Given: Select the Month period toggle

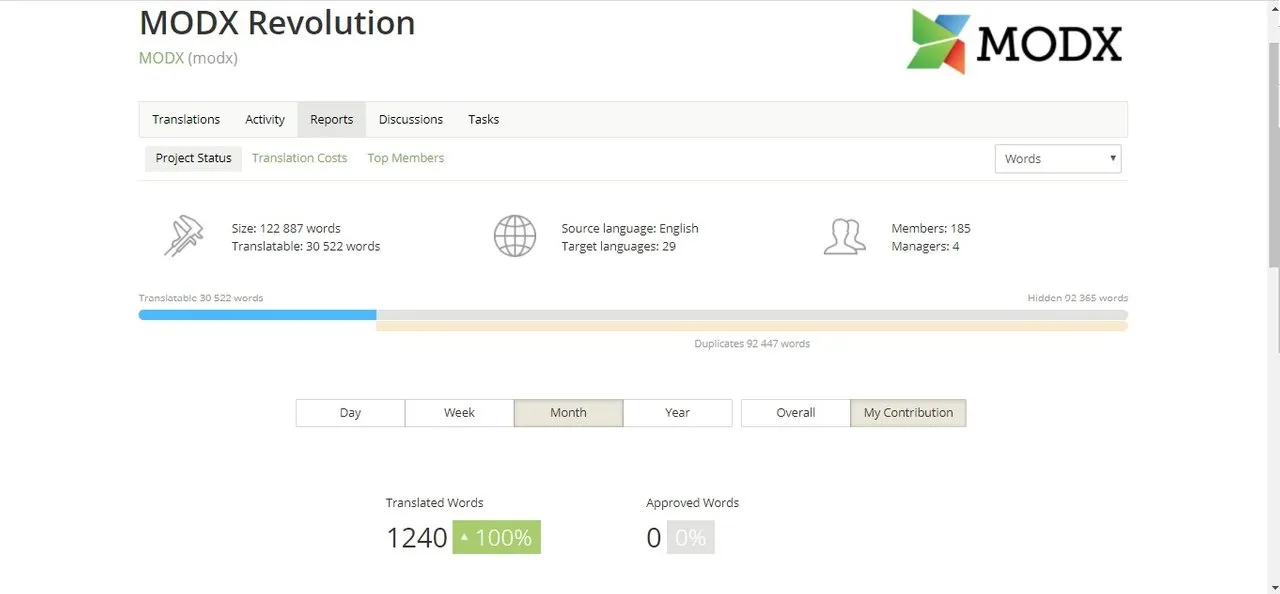Looking at the screenshot, I should coord(568,413).
